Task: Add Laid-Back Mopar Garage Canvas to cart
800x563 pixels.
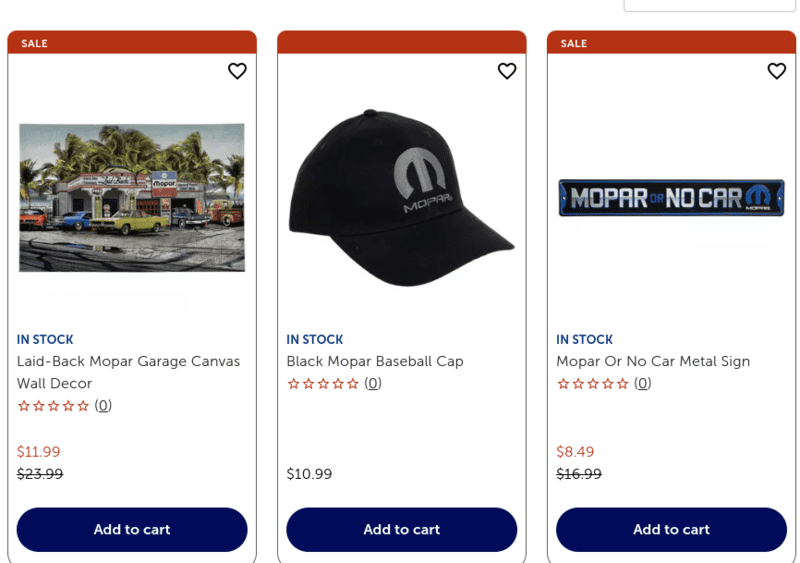Action: point(132,529)
